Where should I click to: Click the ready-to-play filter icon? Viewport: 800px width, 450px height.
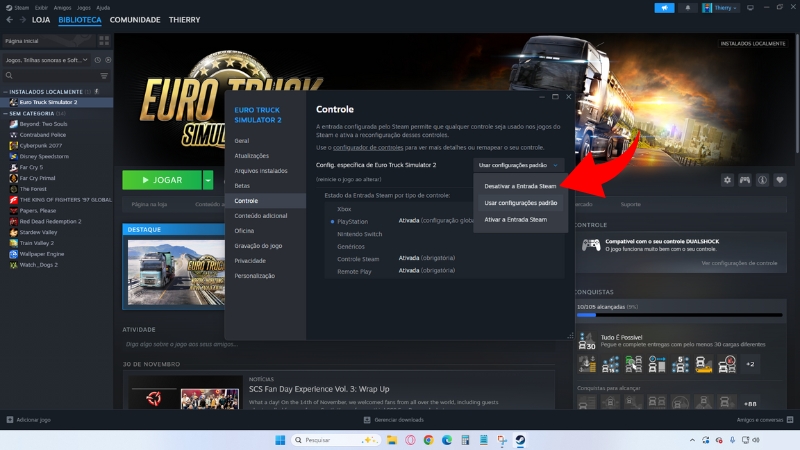click(x=108, y=60)
